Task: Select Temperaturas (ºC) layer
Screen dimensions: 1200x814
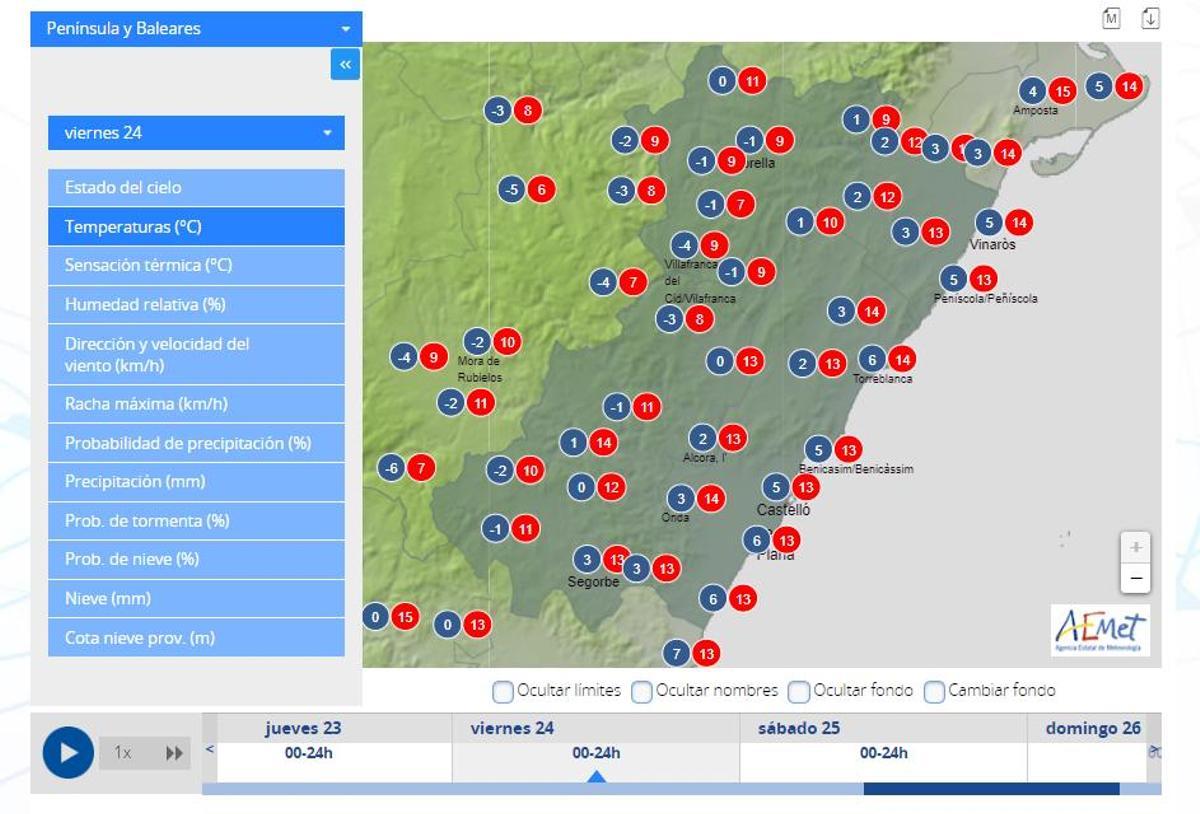Action: coord(196,227)
